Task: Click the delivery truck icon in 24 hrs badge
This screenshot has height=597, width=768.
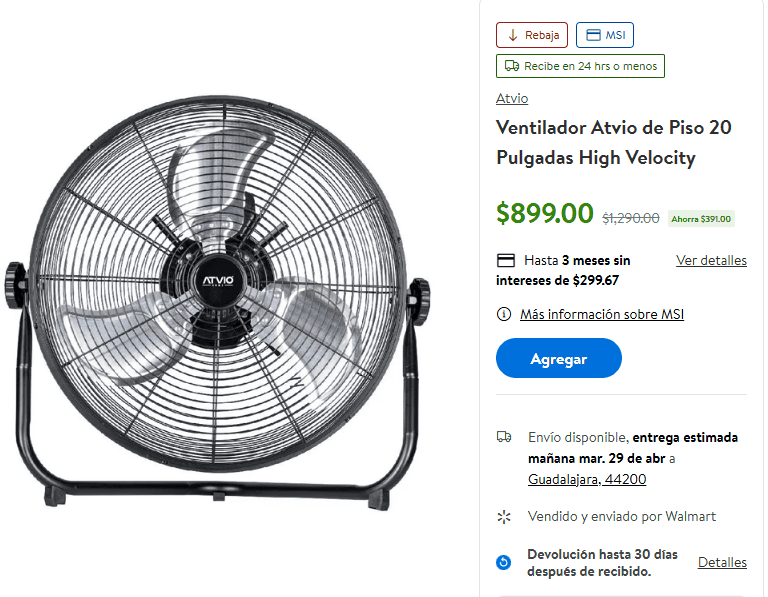Action: (512, 66)
